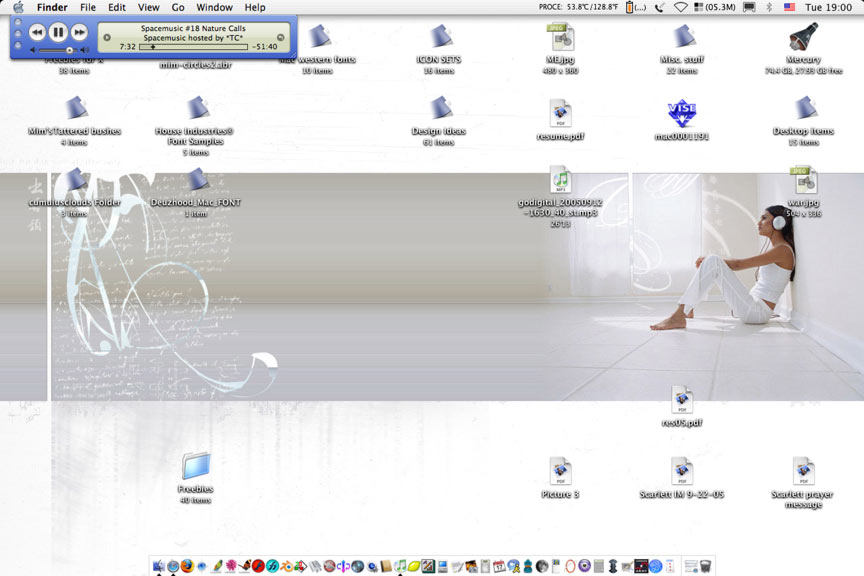Select the Misc. stuff folder
The image size is (864, 576).
[683, 37]
